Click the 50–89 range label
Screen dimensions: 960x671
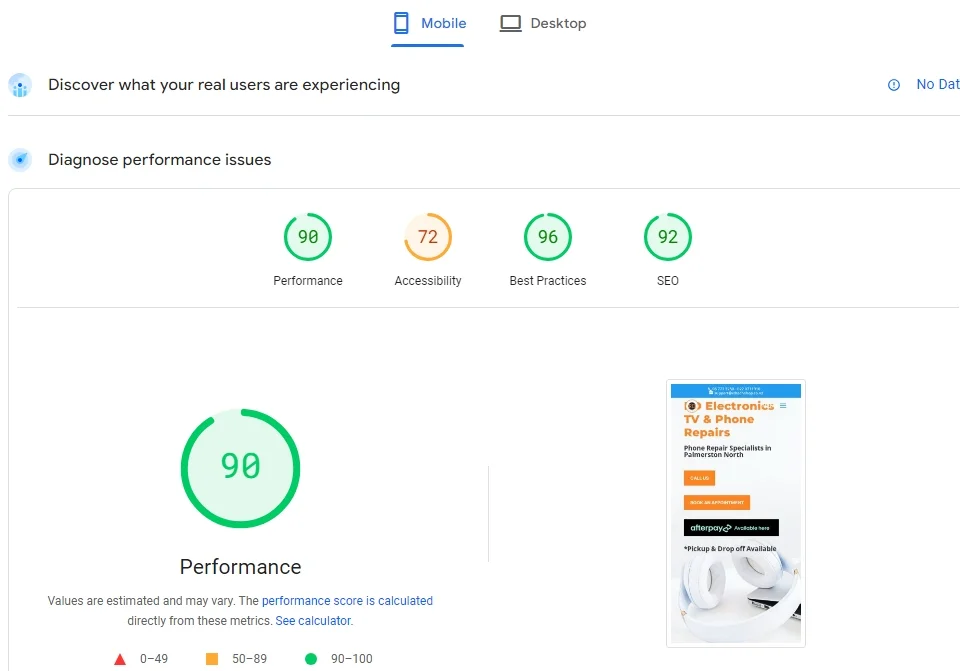click(x=249, y=659)
